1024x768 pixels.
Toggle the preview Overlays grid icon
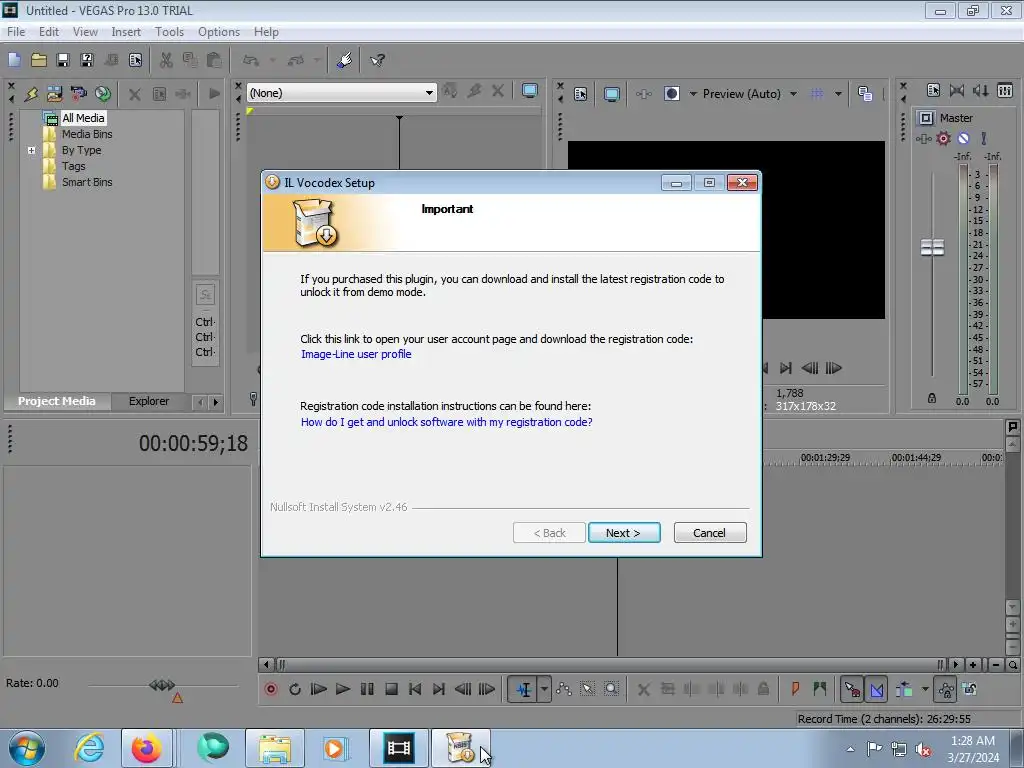tap(816, 93)
